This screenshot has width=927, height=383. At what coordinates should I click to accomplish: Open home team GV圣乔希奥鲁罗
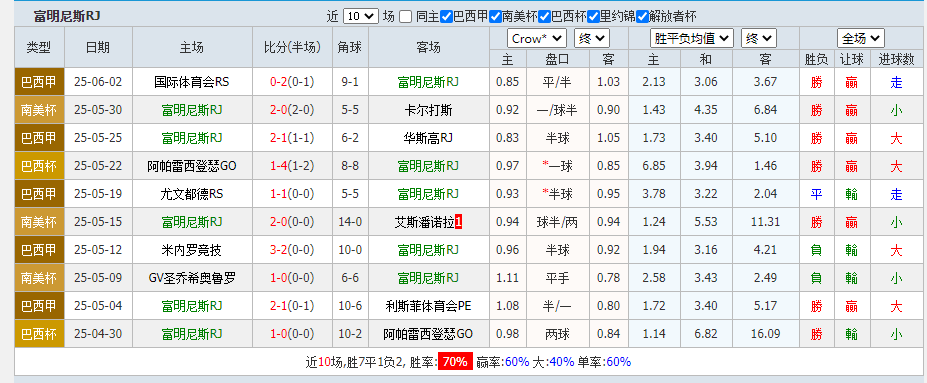pyautogui.click(x=191, y=278)
